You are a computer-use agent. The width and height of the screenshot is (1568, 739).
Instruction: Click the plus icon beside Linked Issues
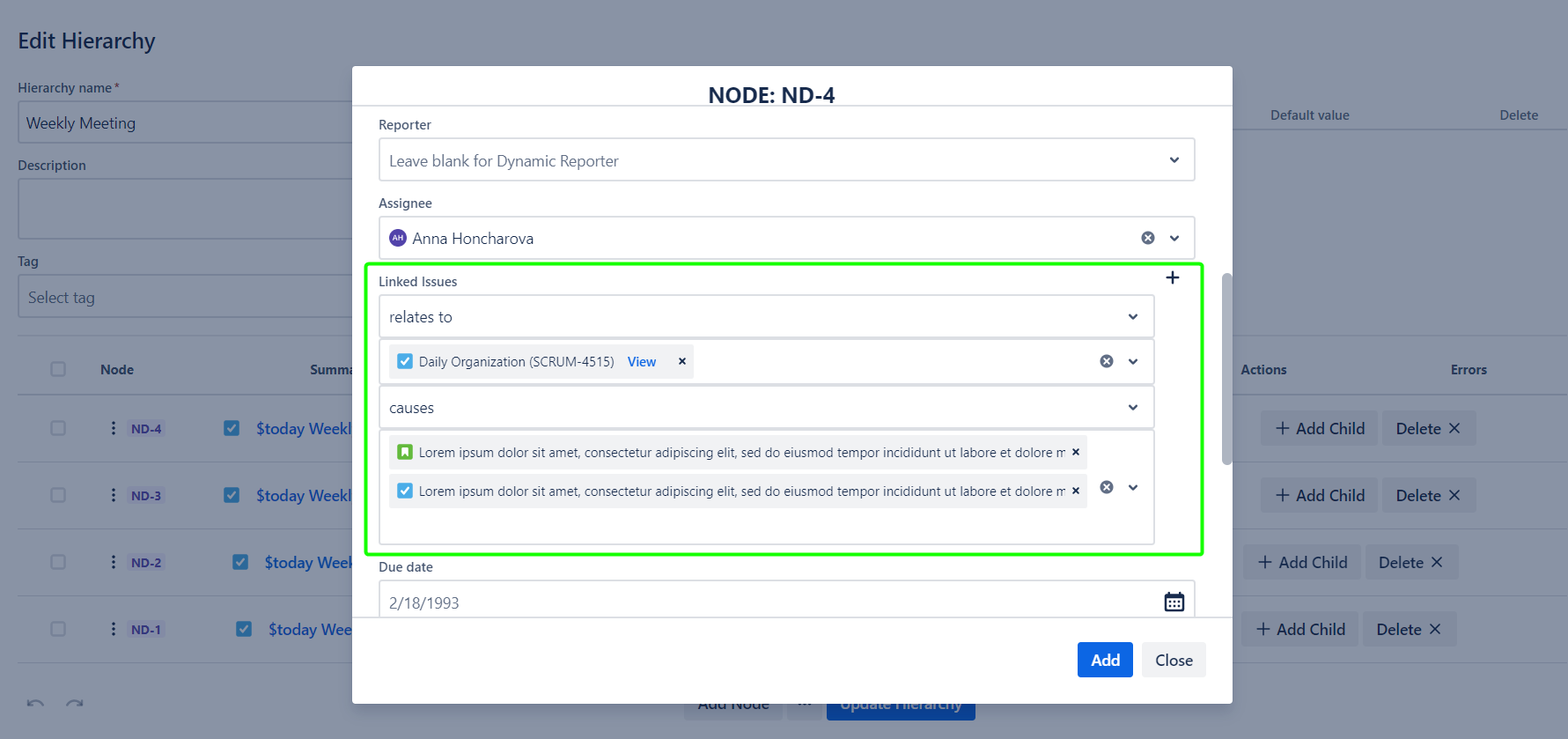click(1172, 278)
